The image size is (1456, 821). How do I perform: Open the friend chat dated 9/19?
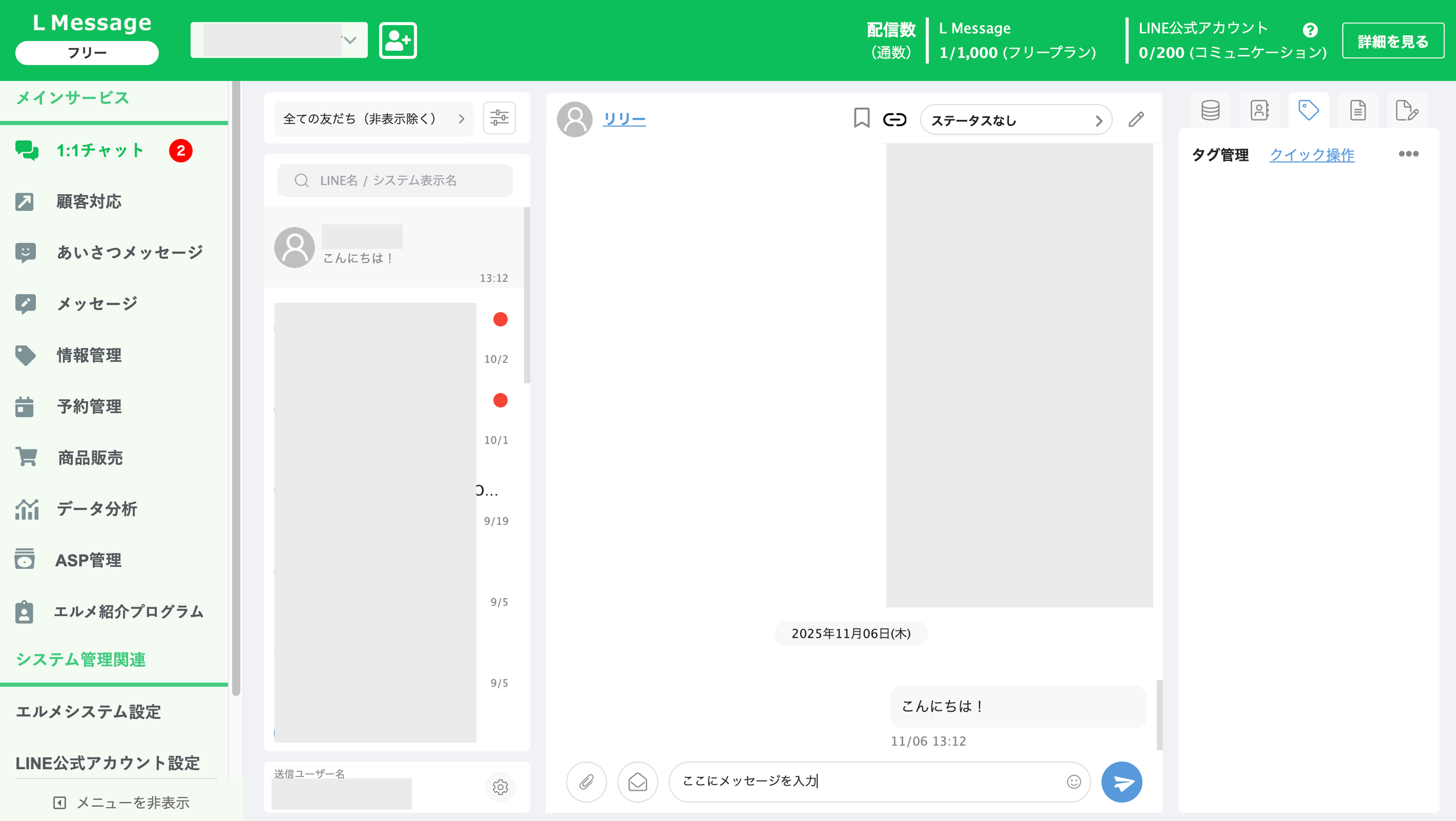tap(393, 490)
